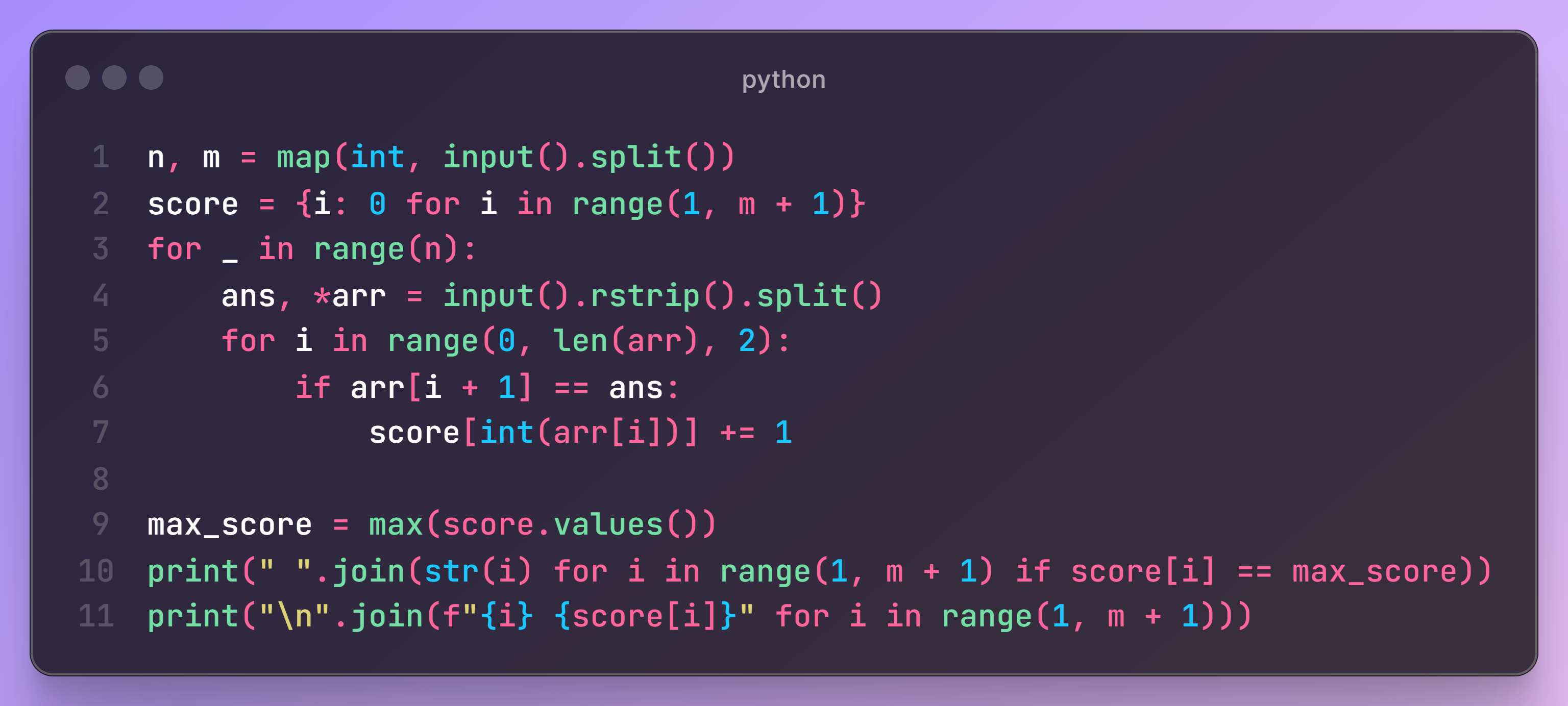Click line number 5 in gutter
The height and width of the screenshot is (706, 1568).
(101, 341)
